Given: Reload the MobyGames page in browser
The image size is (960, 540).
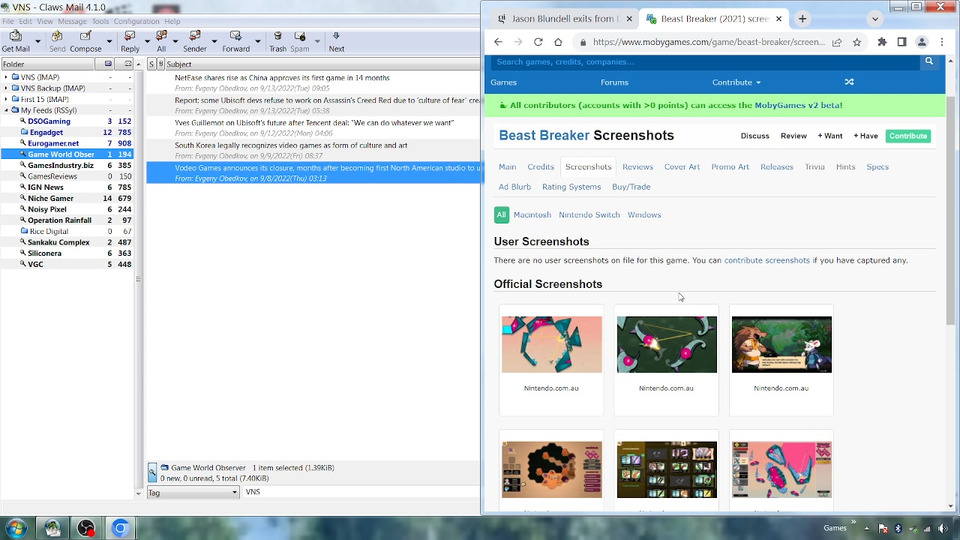Looking at the screenshot, I should [x=538, y=42].
